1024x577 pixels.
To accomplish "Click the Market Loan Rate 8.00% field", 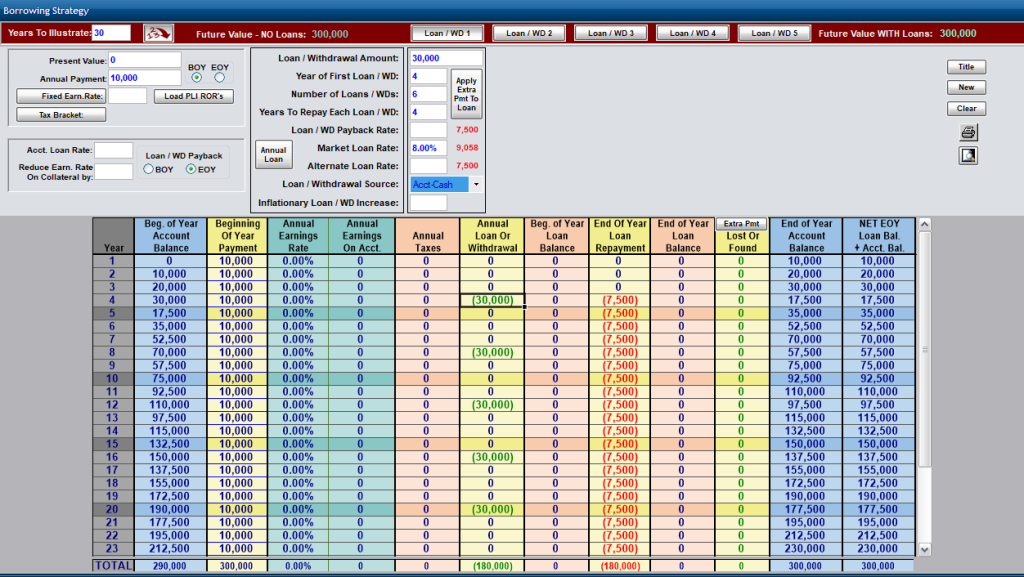I will (428, 148).
